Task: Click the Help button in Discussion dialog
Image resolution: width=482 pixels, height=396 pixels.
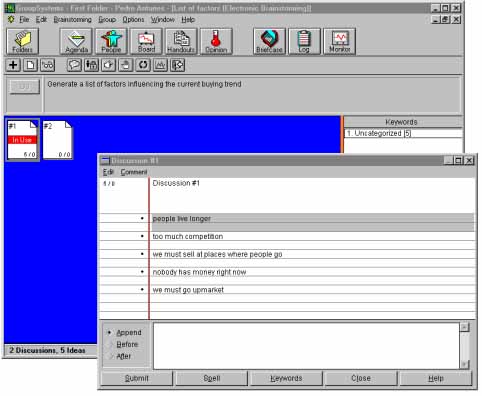Action: pos(436,378)
